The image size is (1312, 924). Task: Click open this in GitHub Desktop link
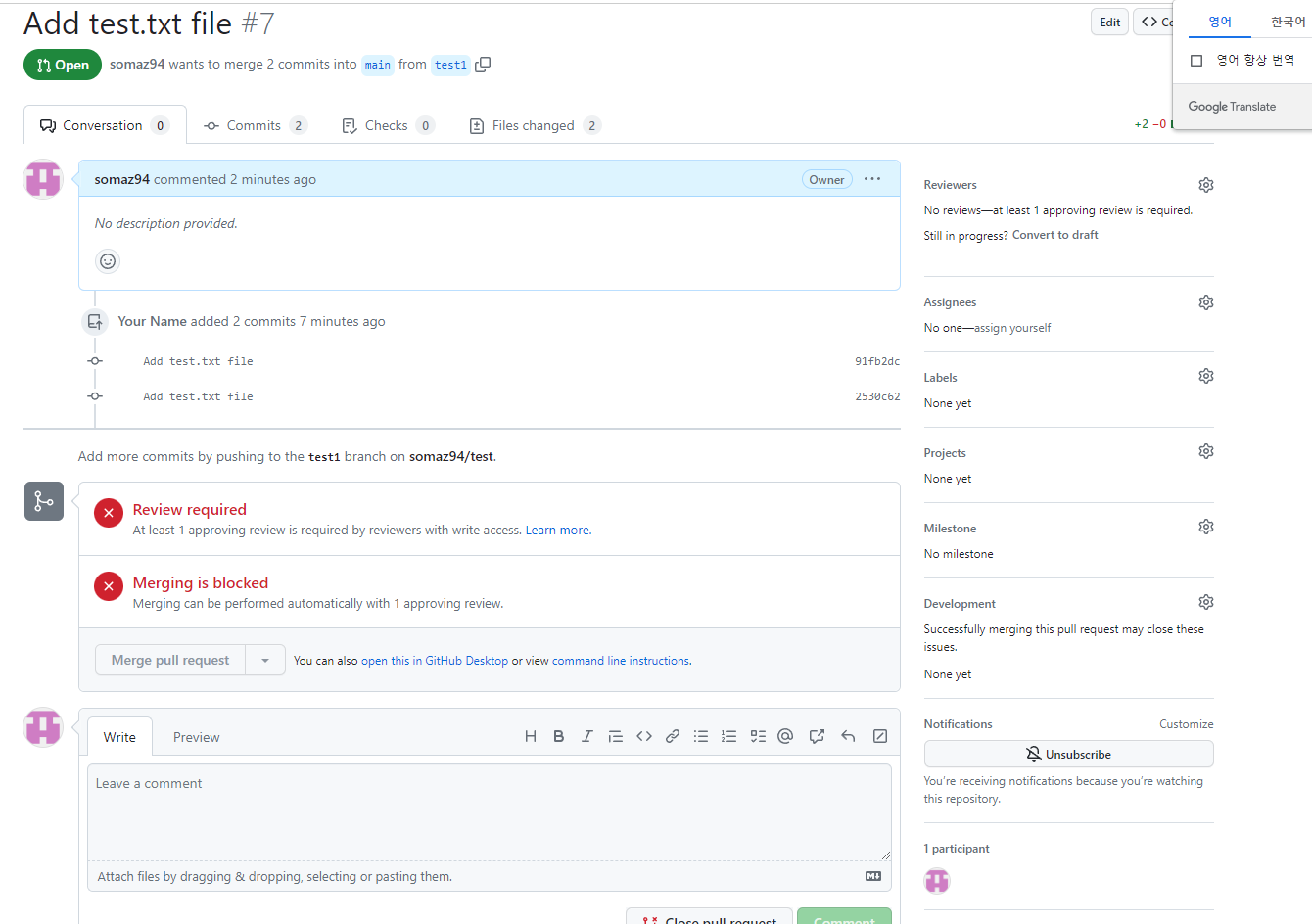click(435, 661)
